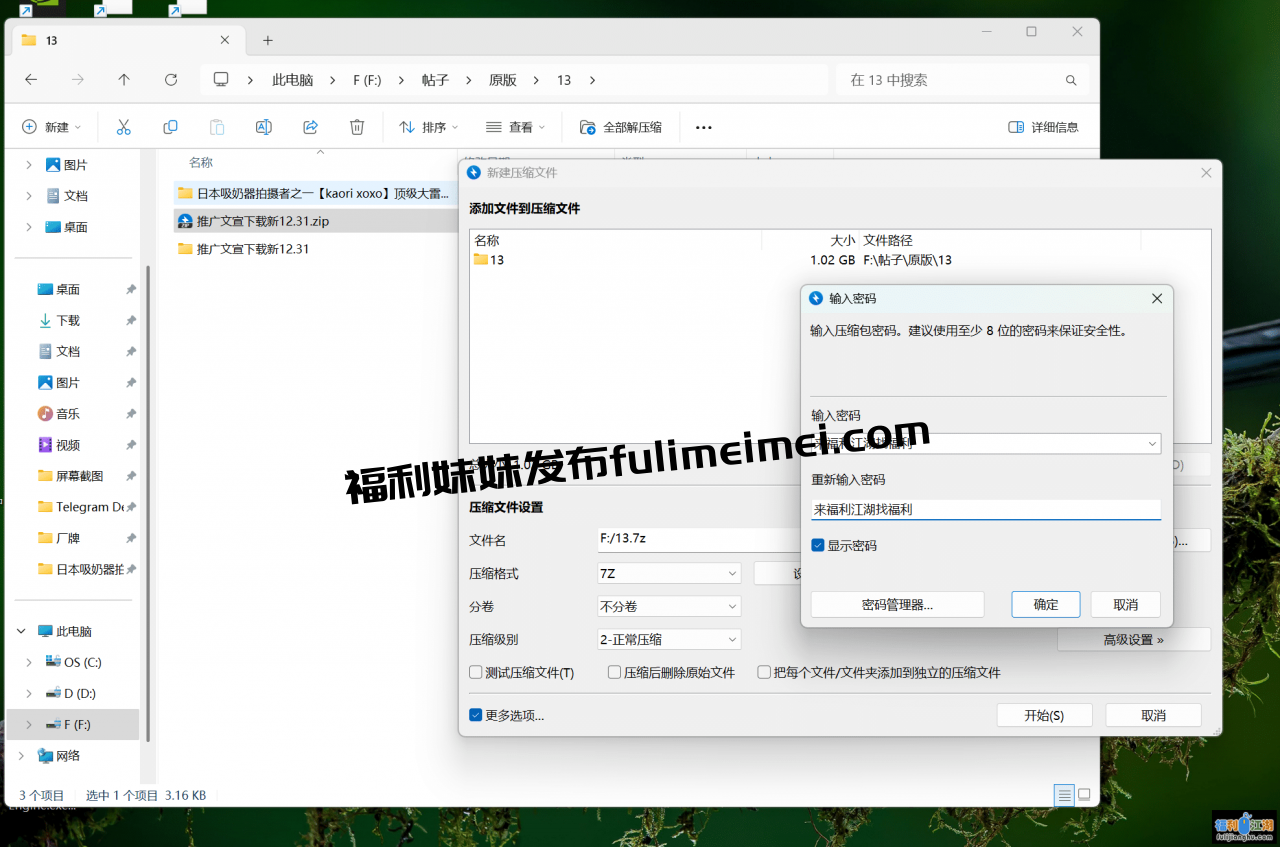Click 原版 in the address breadcrumb
This screenshot has width=1280, height=847.
pos(502,80)
